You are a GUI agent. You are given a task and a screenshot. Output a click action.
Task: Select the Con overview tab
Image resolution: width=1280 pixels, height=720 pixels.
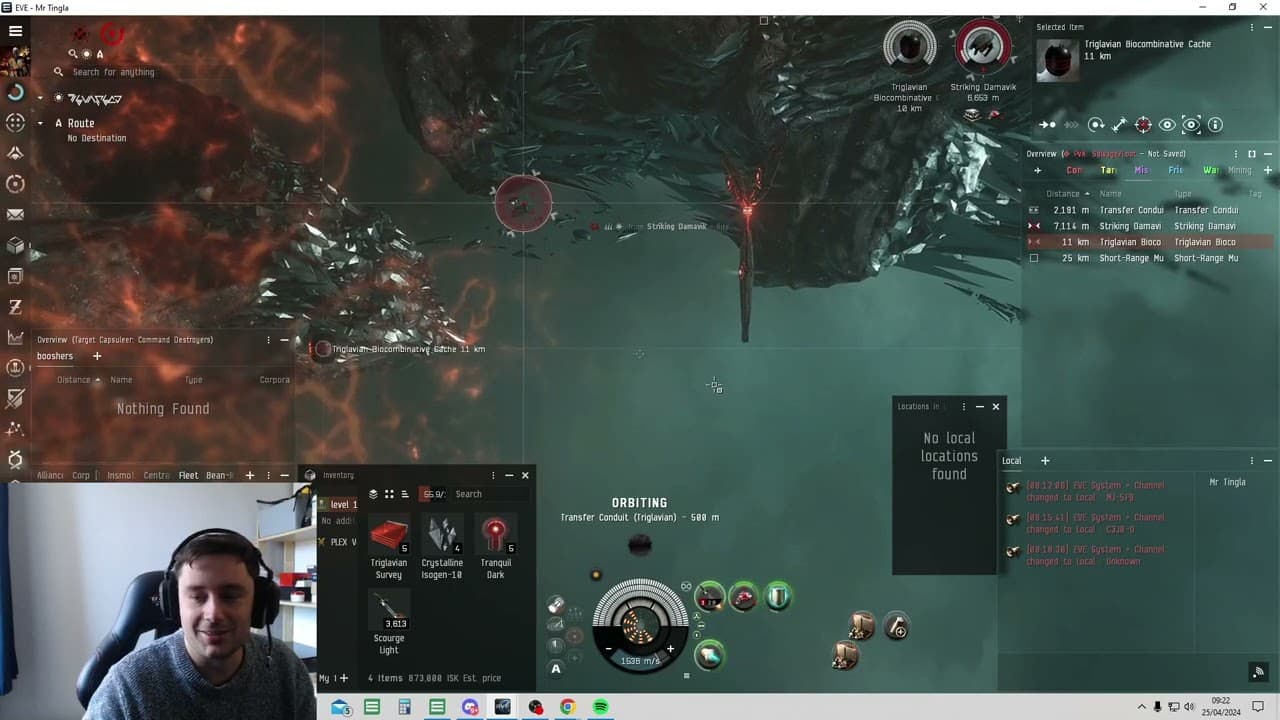pos(1074,170)
